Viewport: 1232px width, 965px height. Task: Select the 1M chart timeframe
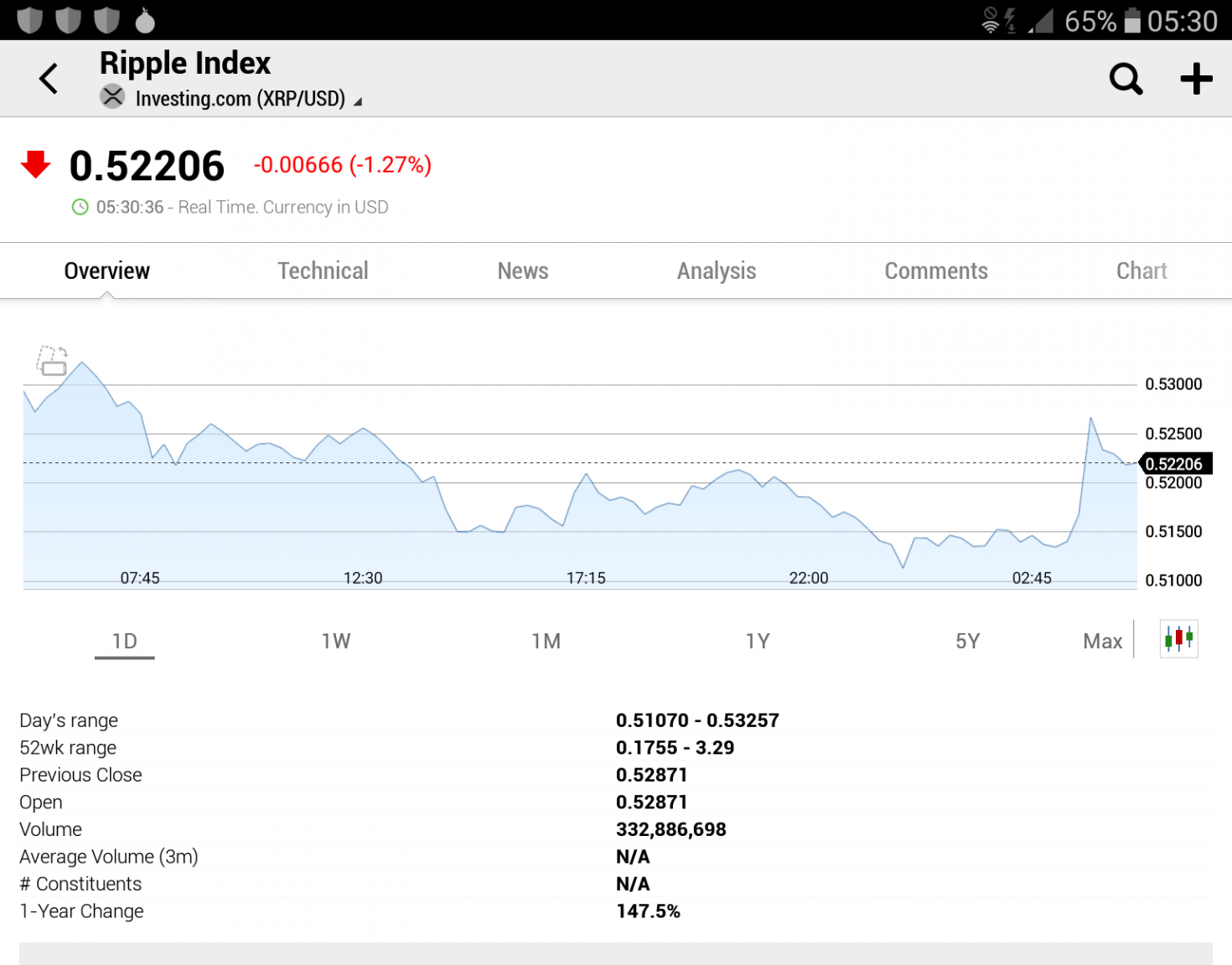click(546, 641)
